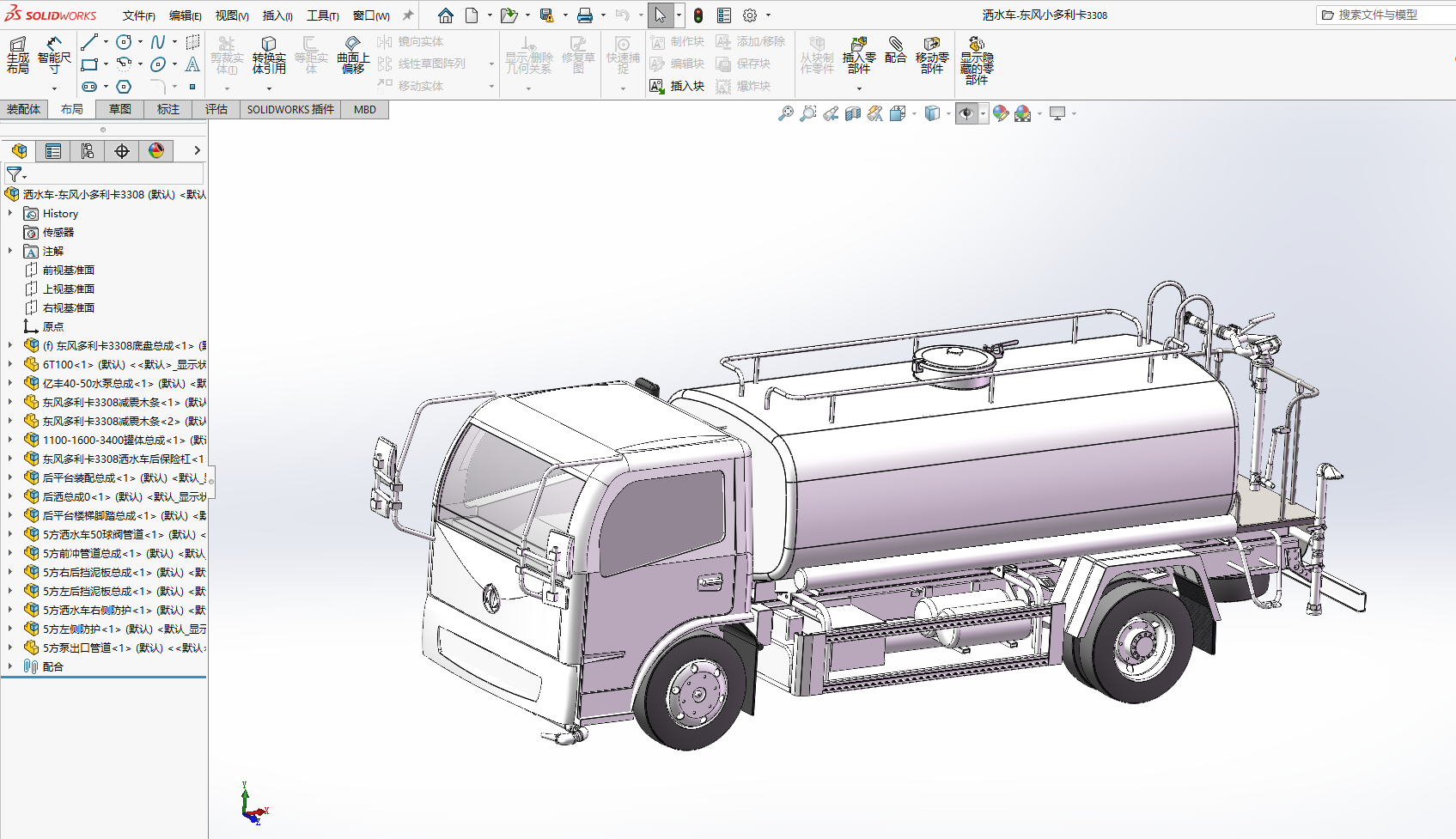Image resolution: width=1456 pixels, height=839 pixels.
Task: Open the 工具(T) menu
Action: tap(323, 15)
